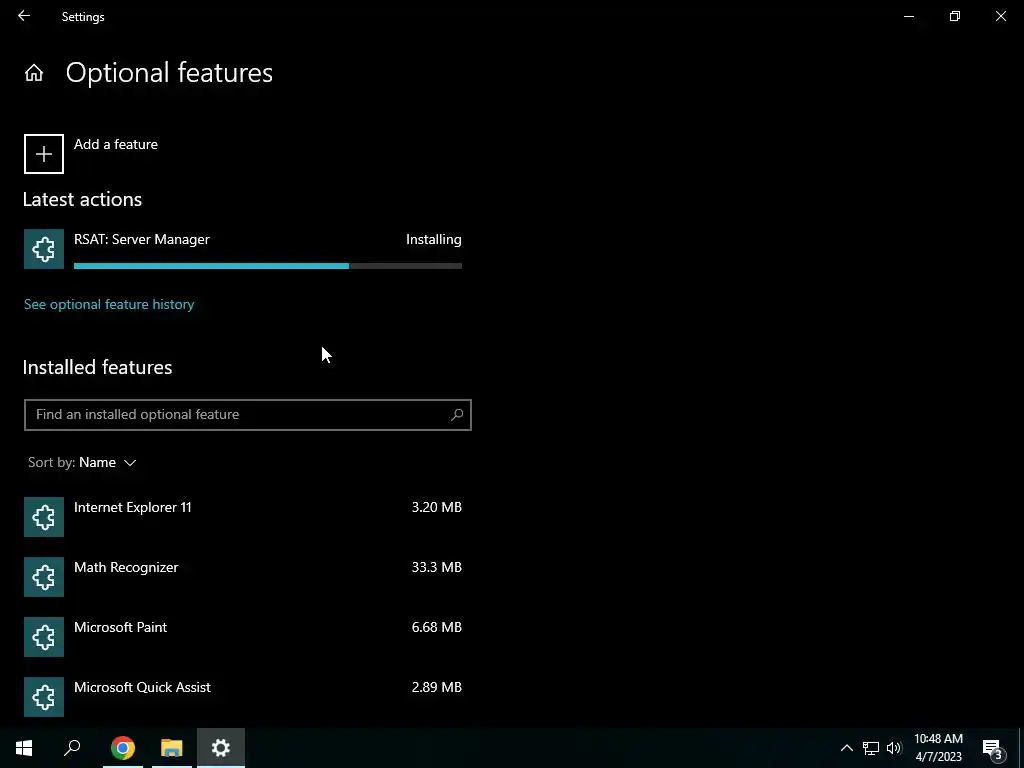Click the Microsoft Quick Assist puzzle icon
Image resolution: width=1024 pixels, height=768 pixels.
click(x=44, y=697)
